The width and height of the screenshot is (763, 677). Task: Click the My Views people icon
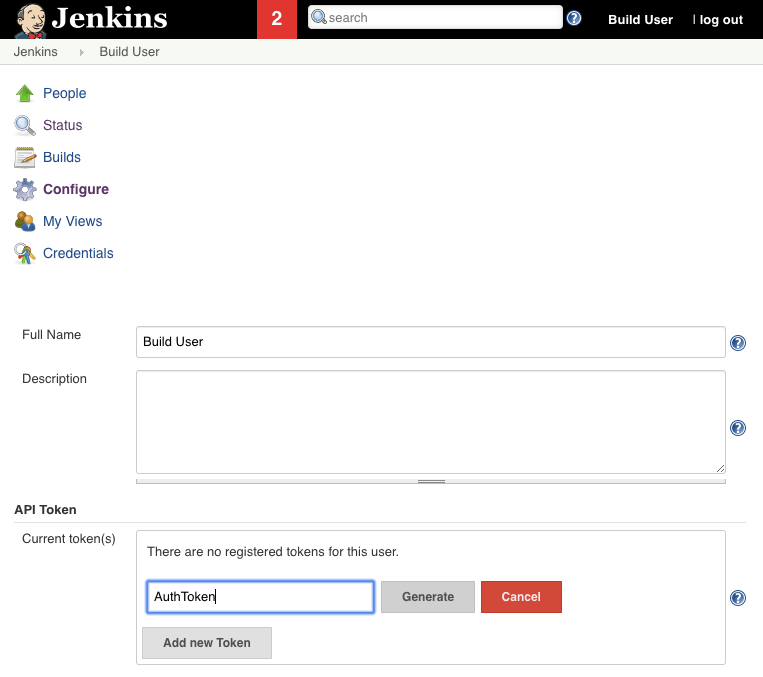coord(24,221)
